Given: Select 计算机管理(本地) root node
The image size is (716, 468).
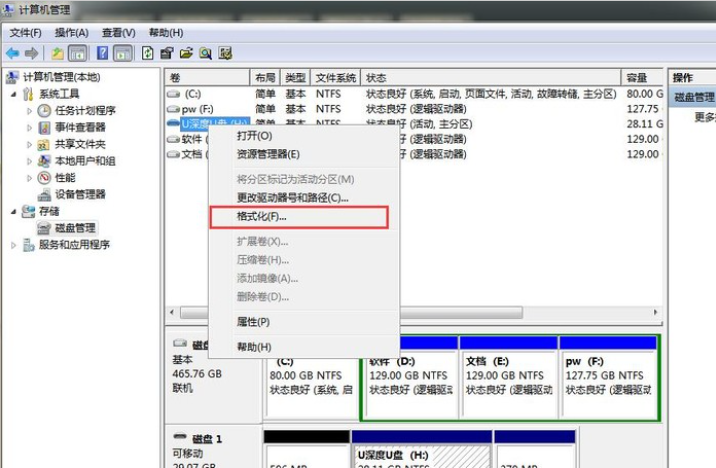Looking at the screenshot, I should pyautogui.click(x=61, y=77).
